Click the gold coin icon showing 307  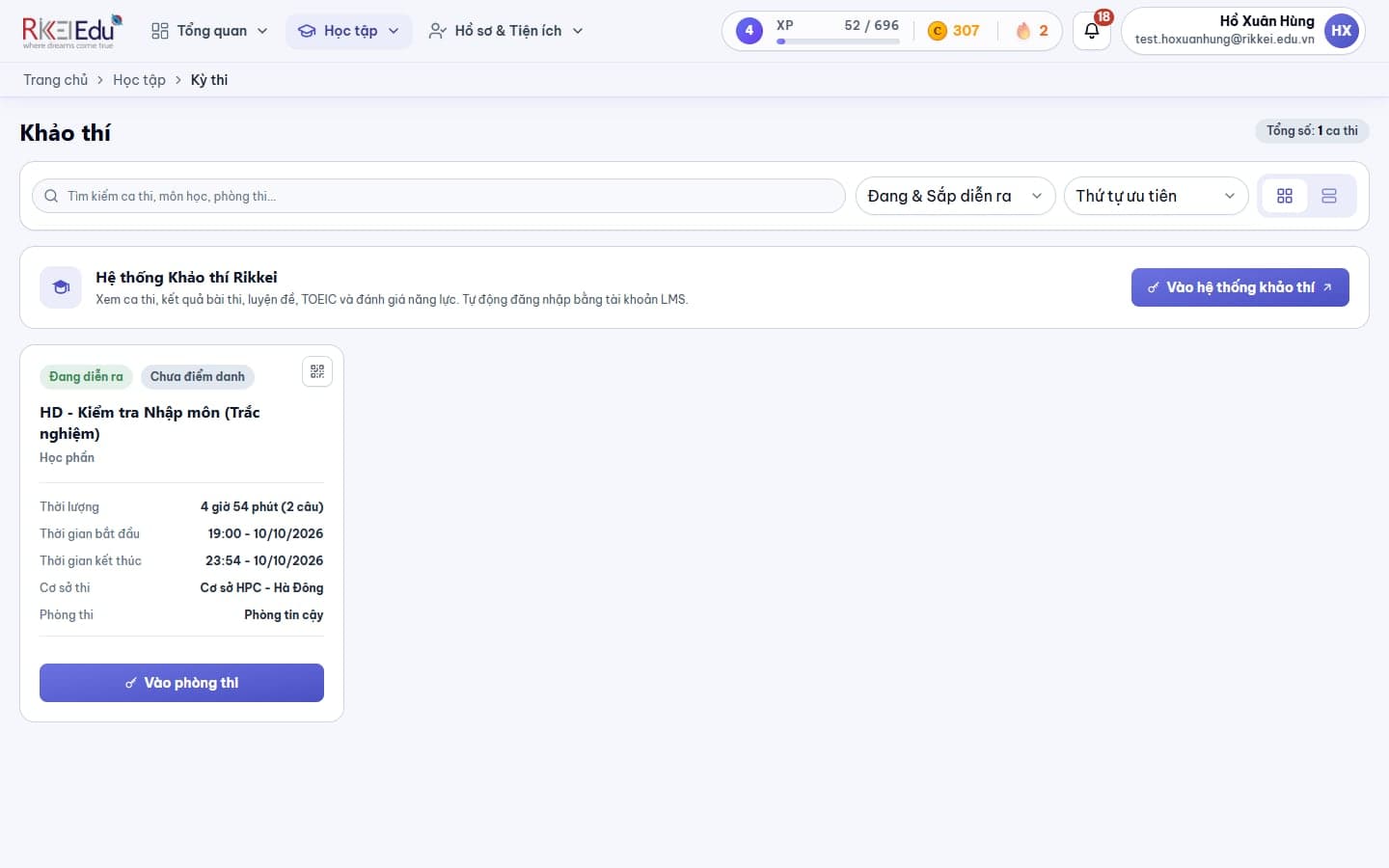(937, 31)
